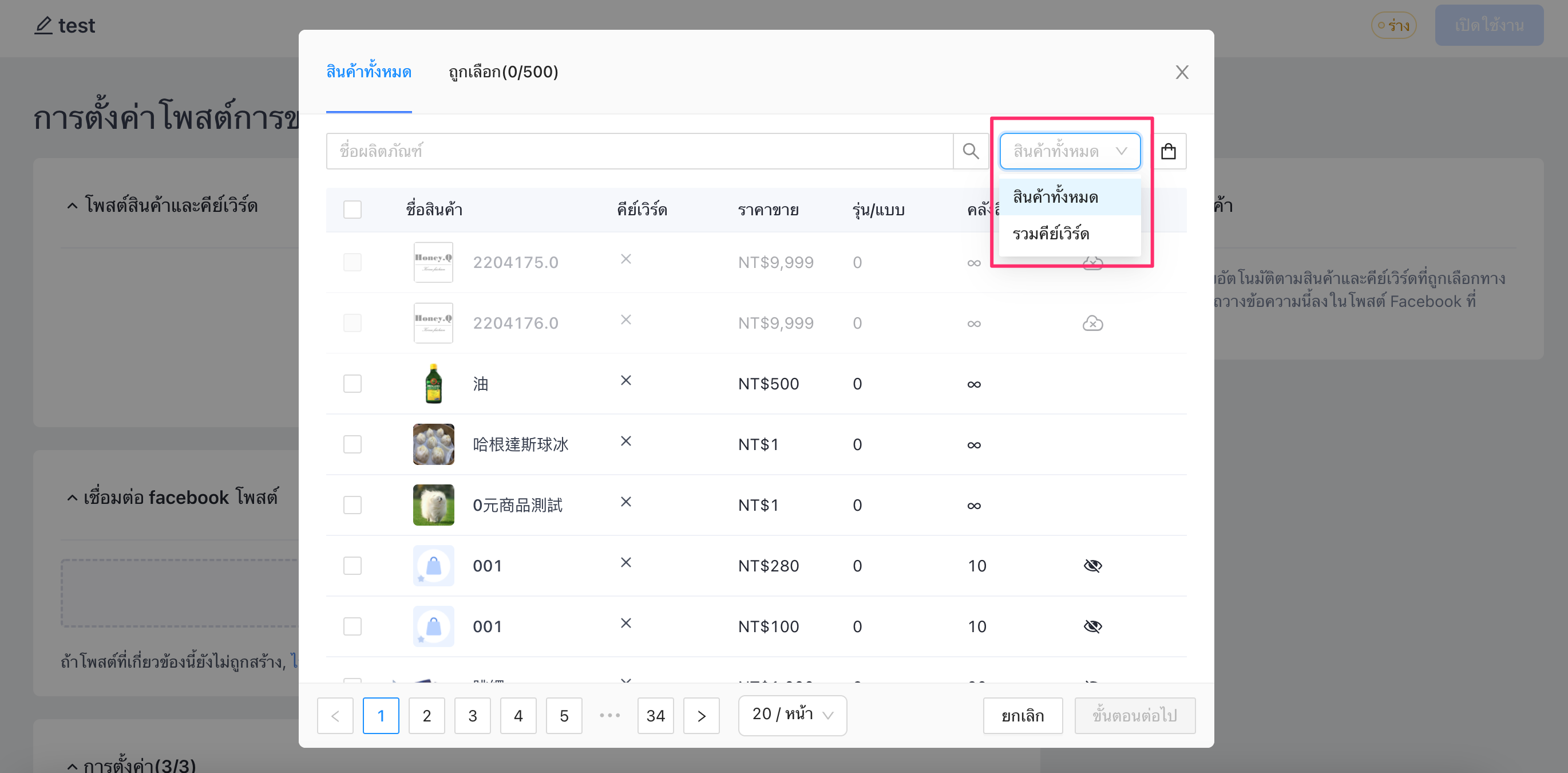Screen dimensions: 1568x773
Task: Go to page 4
Action: [x=518, y=716]
